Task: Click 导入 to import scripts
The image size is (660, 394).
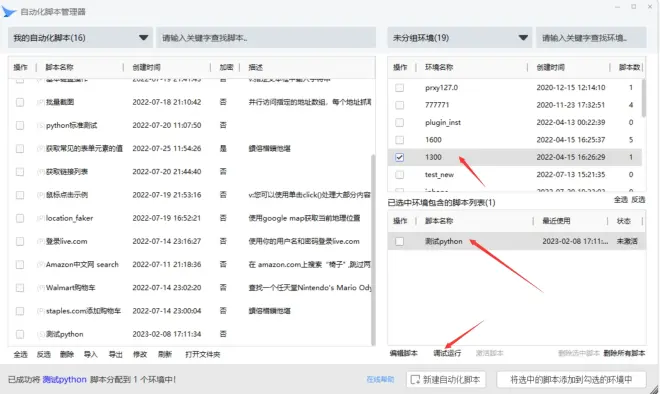Action: [x=90, y=354]
